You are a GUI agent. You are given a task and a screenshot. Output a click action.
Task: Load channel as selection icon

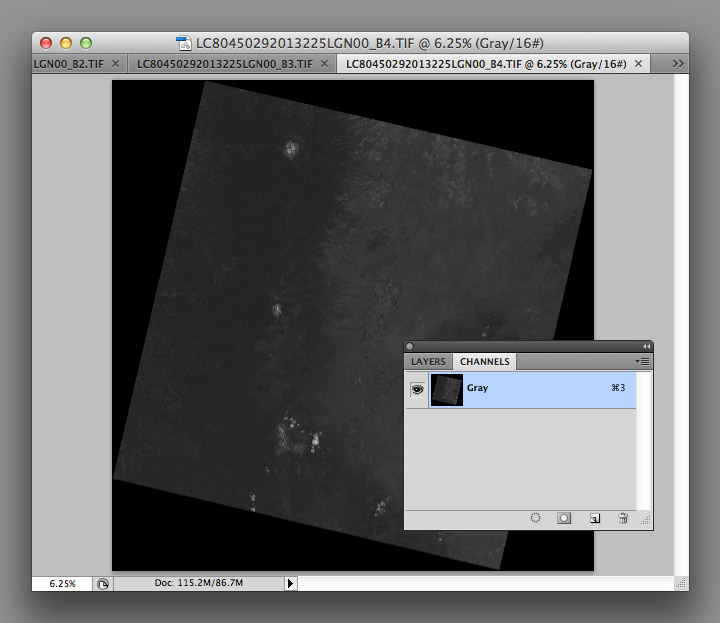(x=535, y=518)
